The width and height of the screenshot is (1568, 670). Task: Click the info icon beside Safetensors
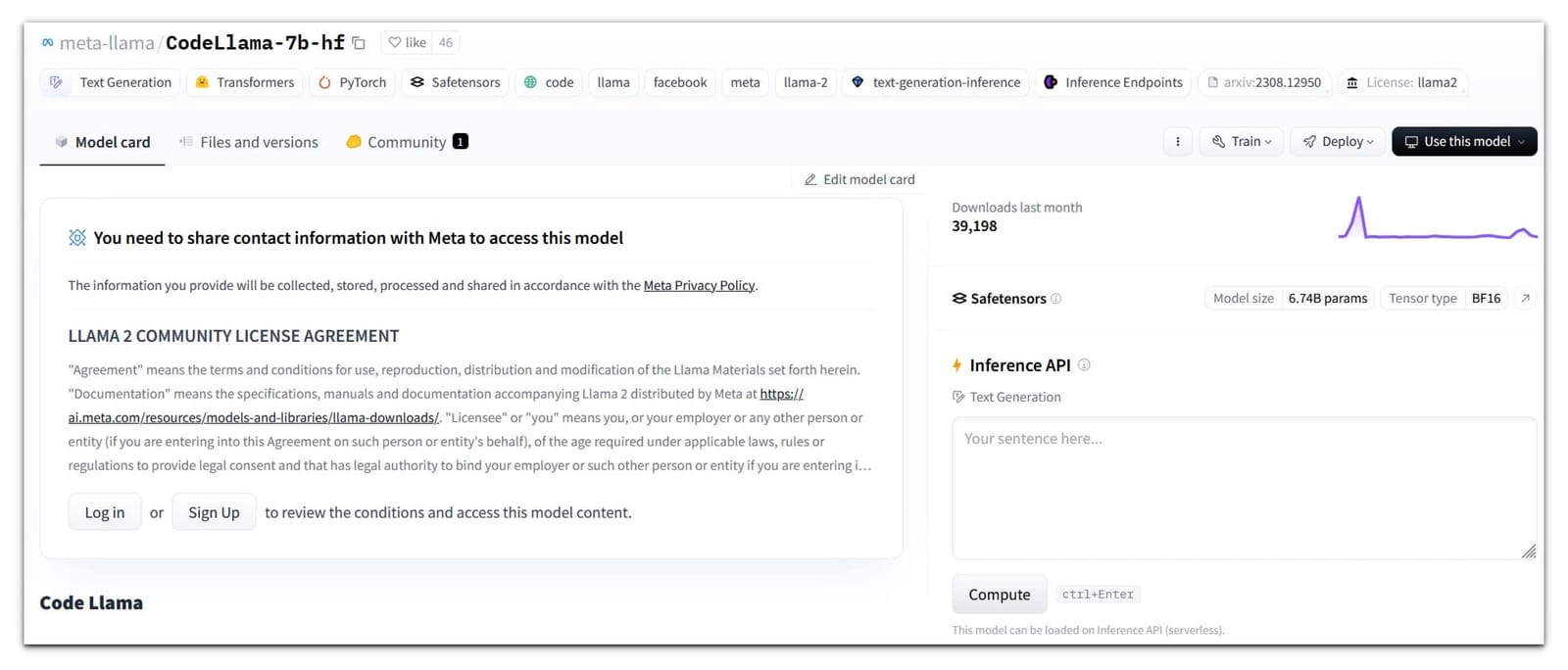(x=1057, y=299)
